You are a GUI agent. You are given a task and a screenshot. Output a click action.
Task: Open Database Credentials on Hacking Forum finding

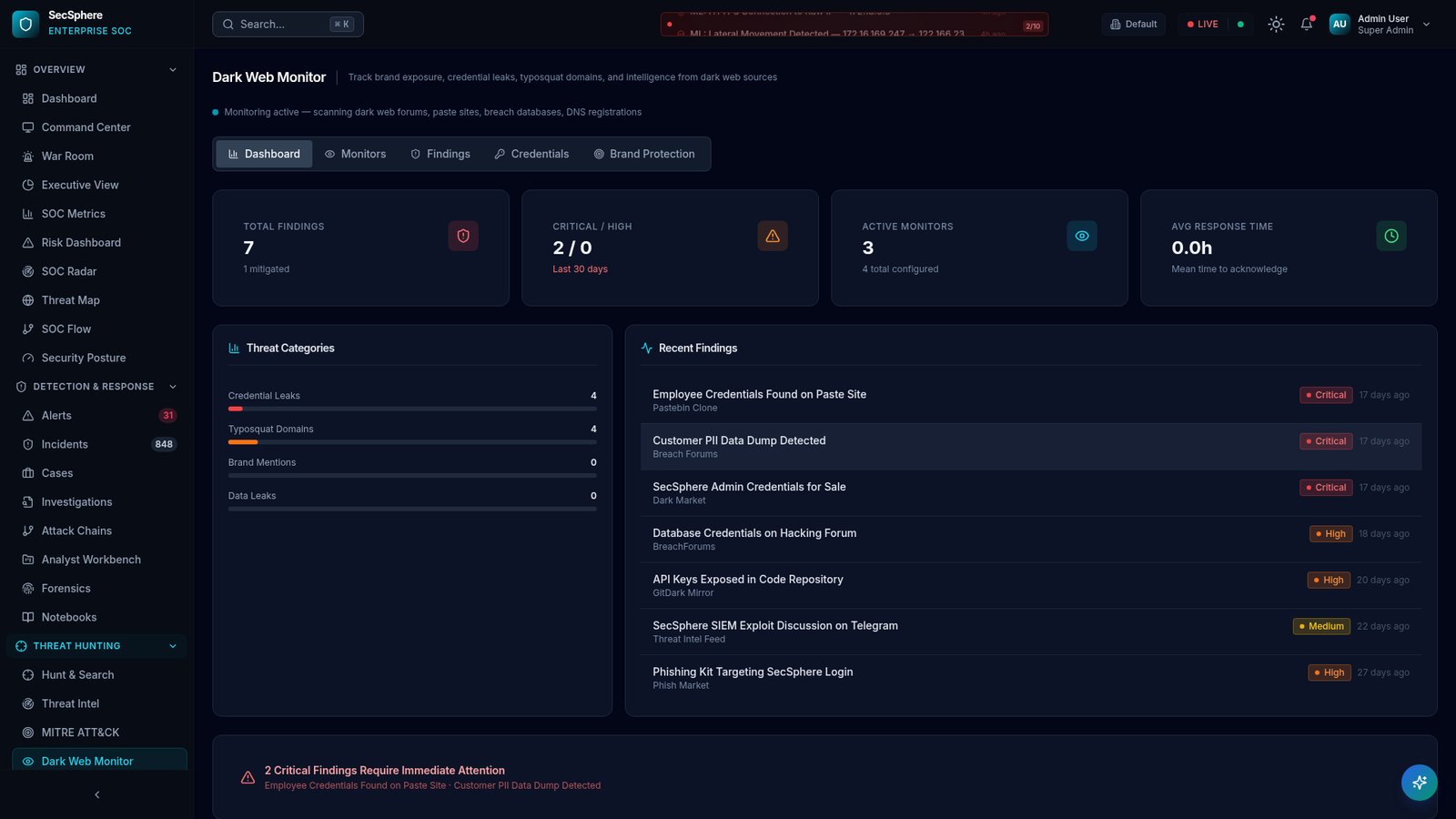1031,540
